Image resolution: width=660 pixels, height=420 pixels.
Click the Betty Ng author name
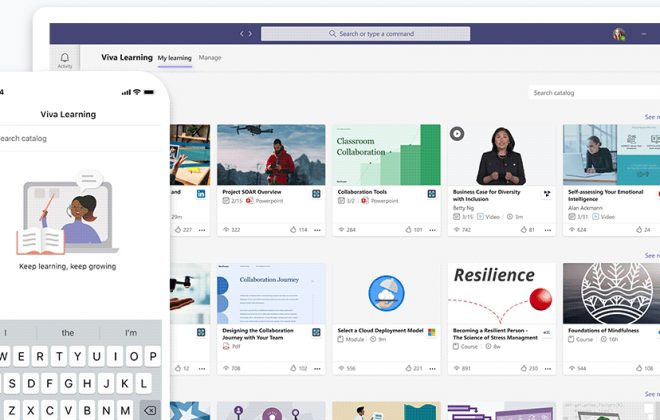pos(463,208)
